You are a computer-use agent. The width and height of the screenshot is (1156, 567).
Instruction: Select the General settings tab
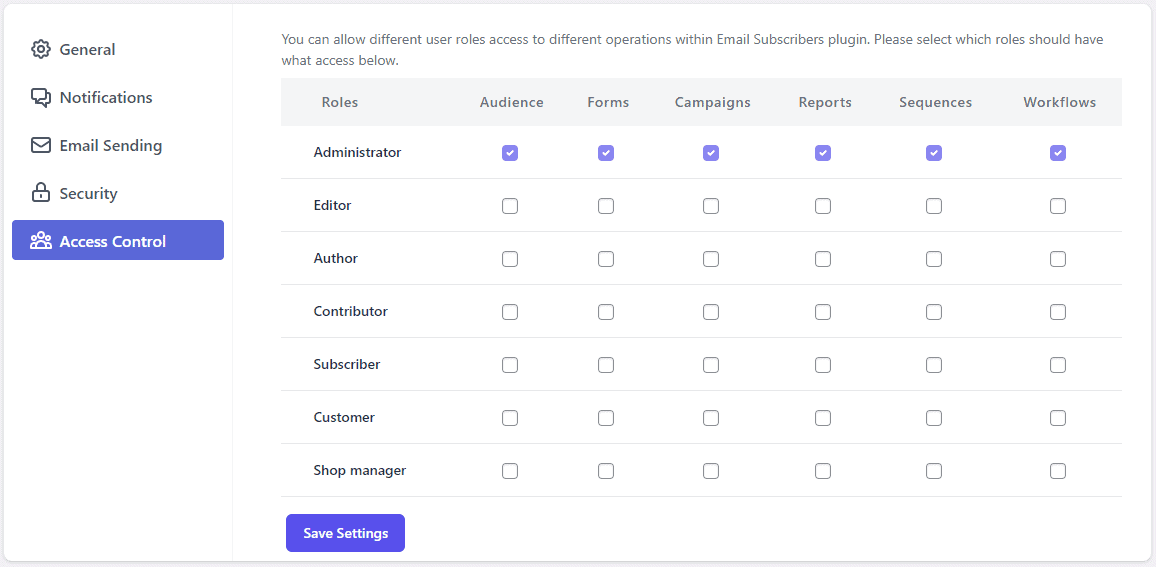[x=118, y=49]
